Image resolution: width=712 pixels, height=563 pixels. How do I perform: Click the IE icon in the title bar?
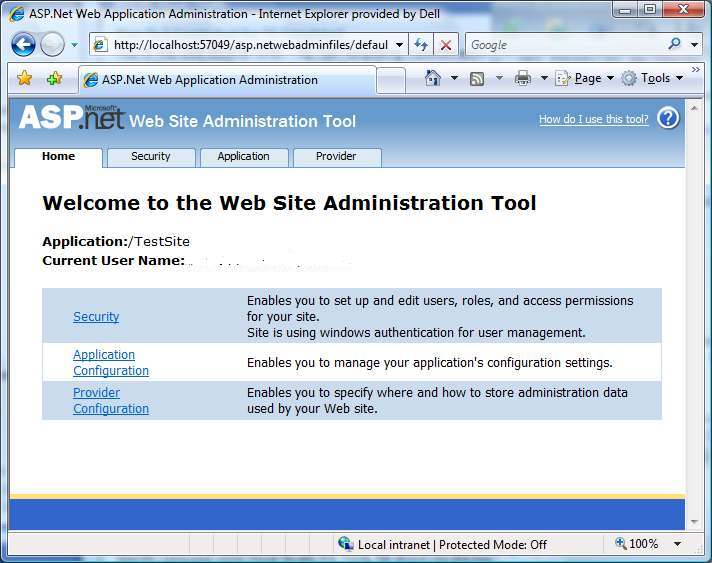point(16,15)
